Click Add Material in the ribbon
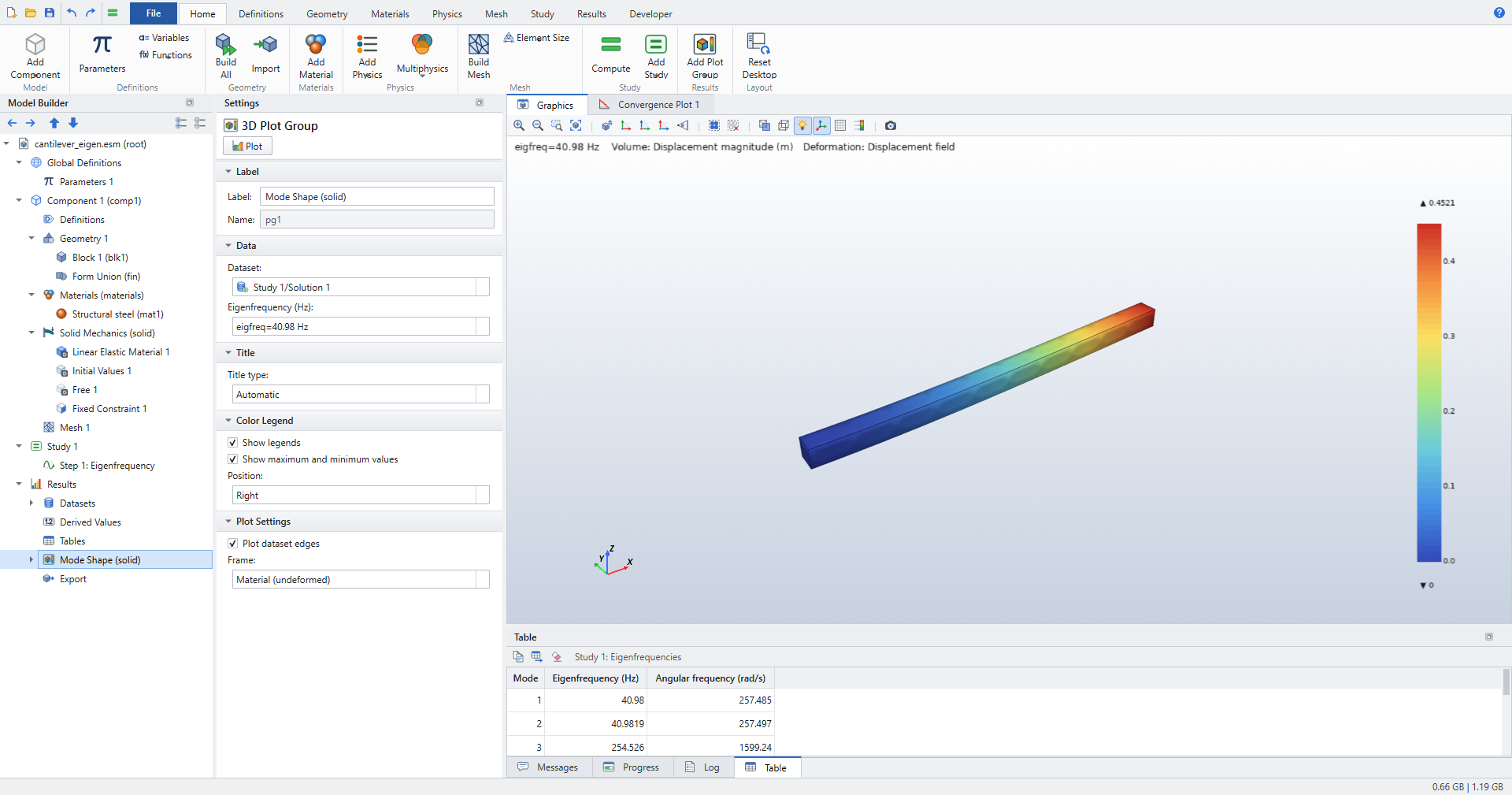1512x795 pixels. [316, 56]
